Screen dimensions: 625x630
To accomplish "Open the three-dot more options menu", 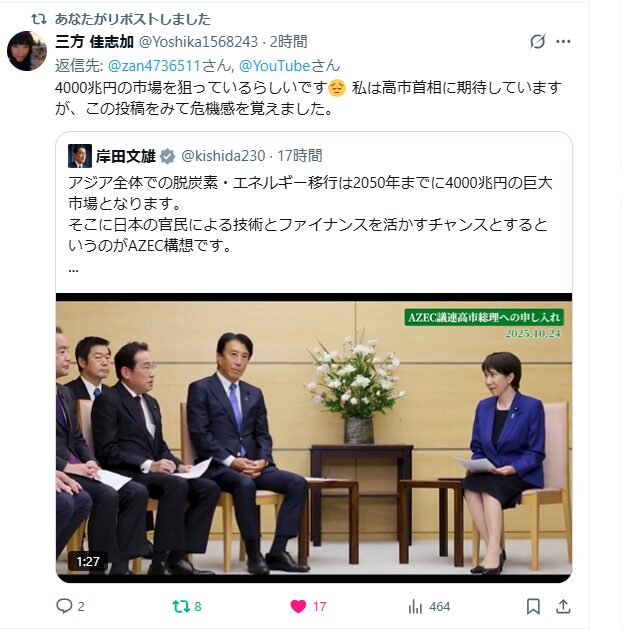I will (x=563, y=41).
